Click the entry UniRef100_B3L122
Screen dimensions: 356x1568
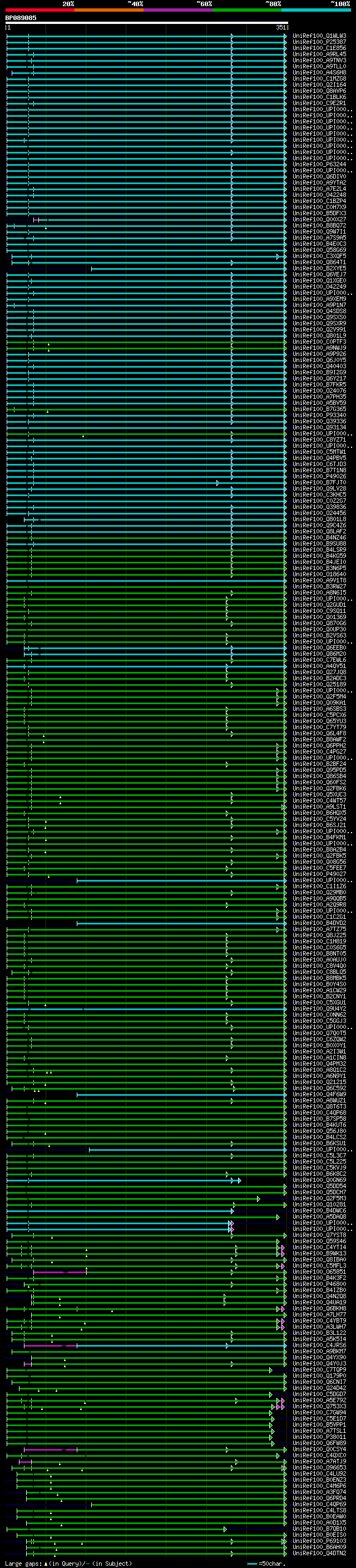pyautogui.click(x=319, y=1333)
